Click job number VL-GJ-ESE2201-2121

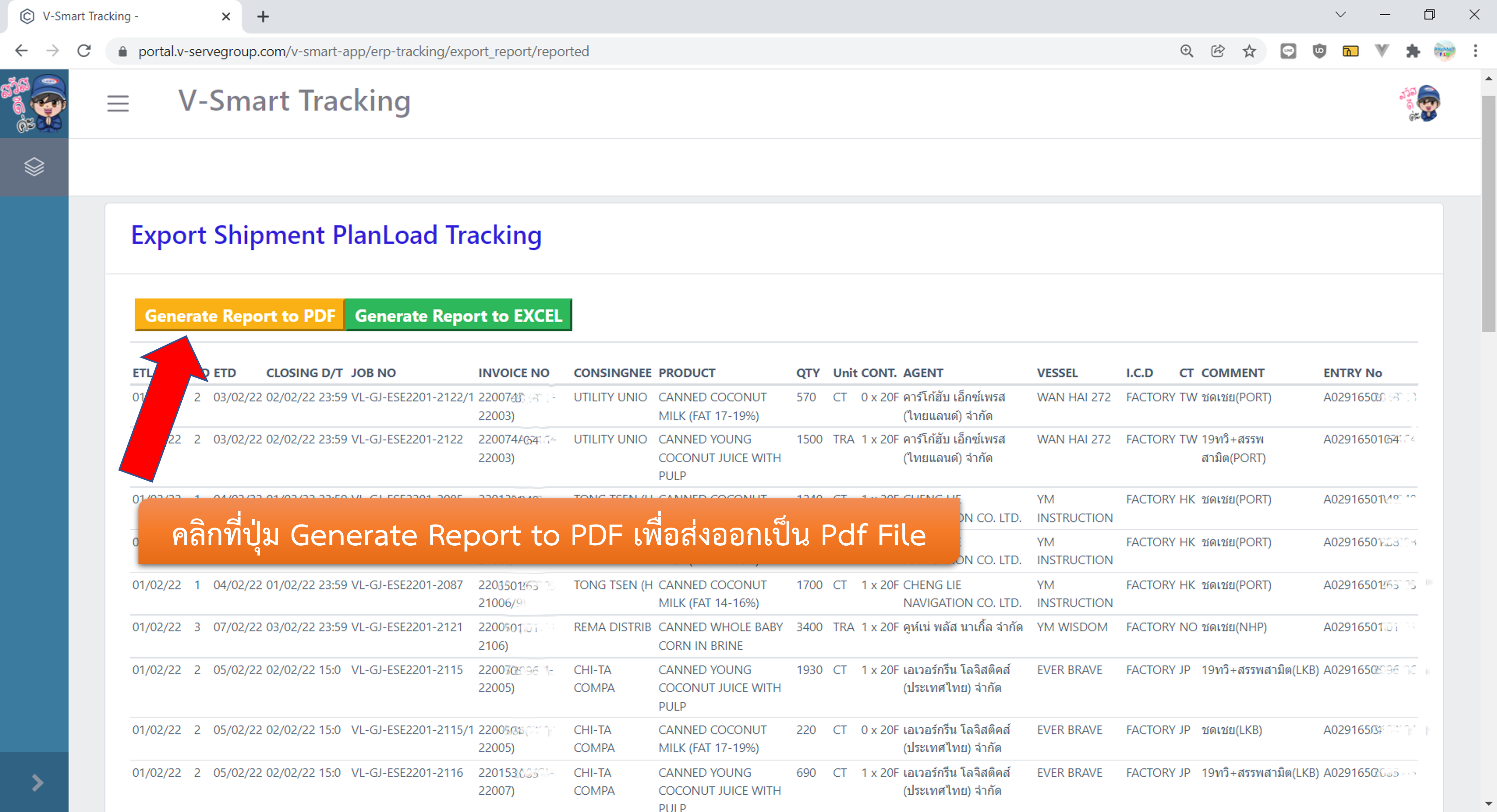click(x=407, y=627)
